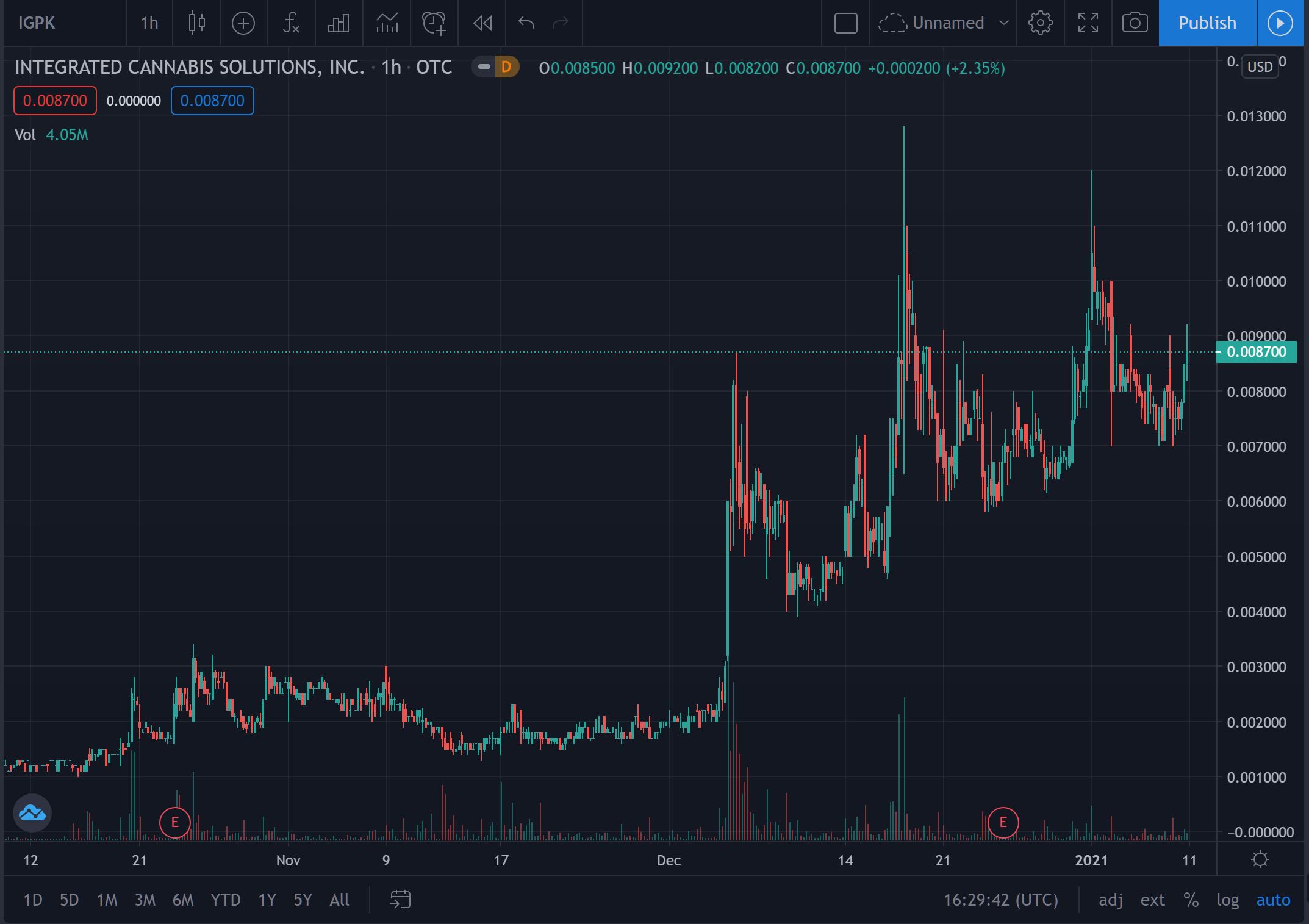Select the 5D date range
The height and width of the screenshot is (924, 1309).
point(69,900)
